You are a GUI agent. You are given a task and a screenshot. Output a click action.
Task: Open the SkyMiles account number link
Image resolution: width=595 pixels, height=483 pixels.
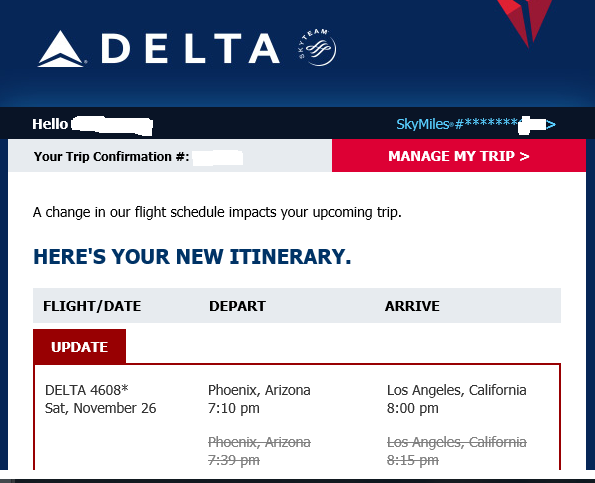click(476, 124)
